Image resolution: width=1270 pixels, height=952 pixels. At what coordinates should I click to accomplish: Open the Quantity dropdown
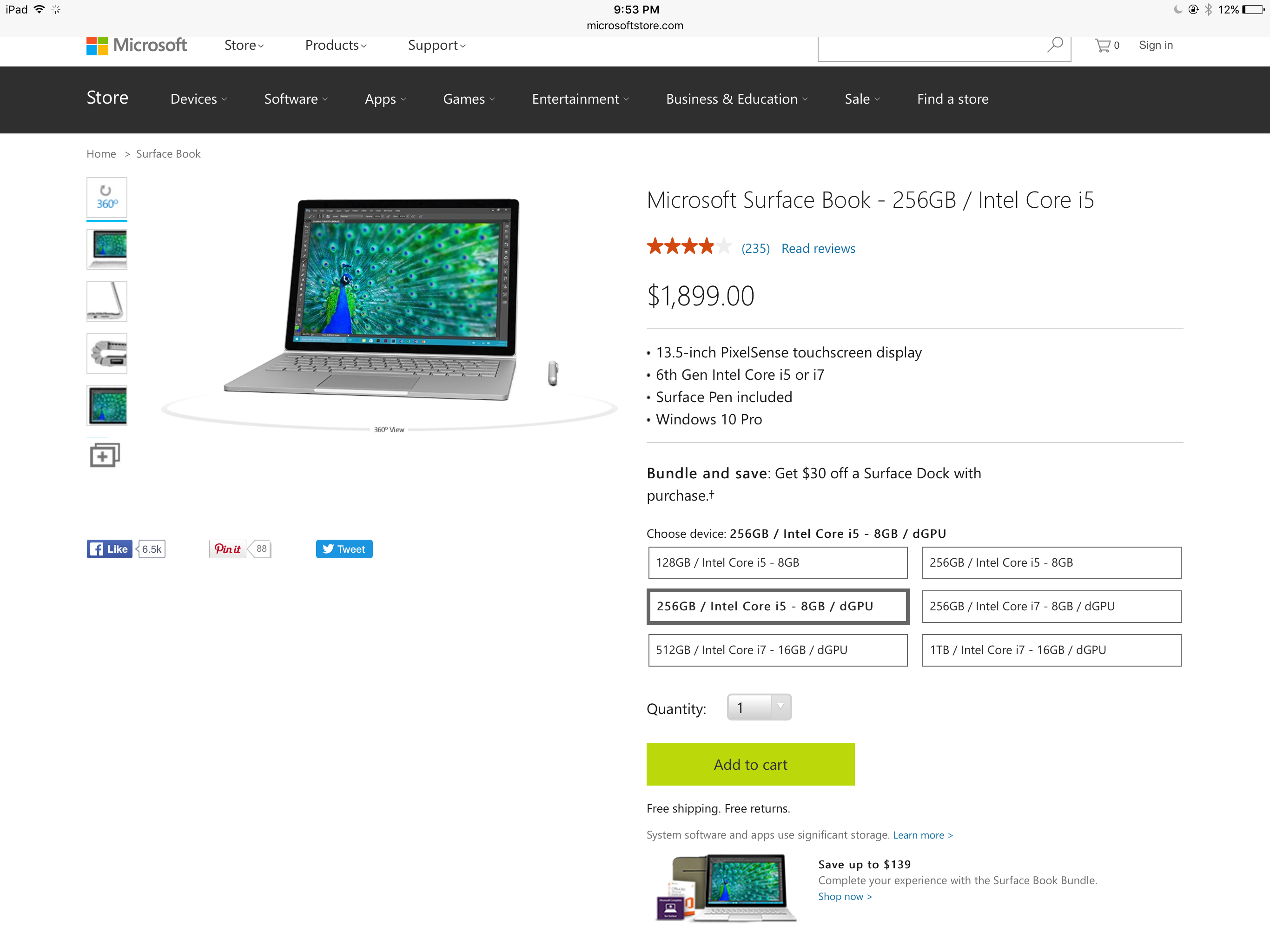coord(759,707)
